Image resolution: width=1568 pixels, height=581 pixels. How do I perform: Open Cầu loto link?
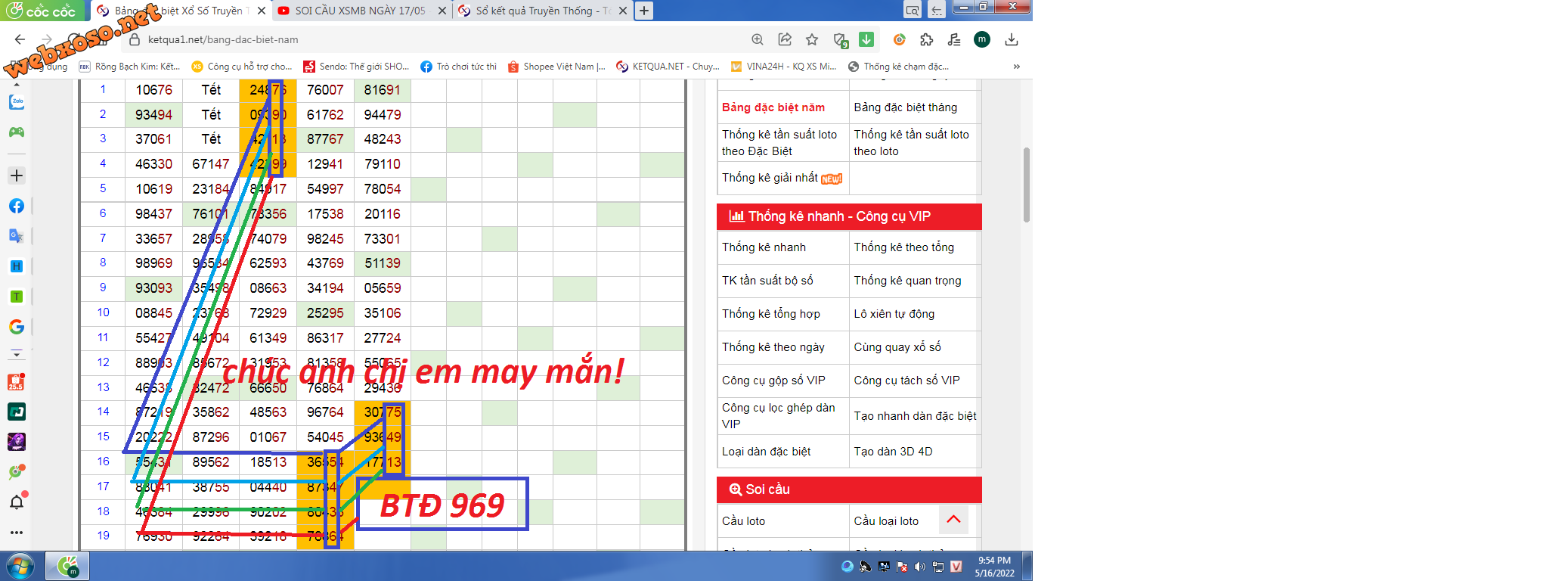743,521
